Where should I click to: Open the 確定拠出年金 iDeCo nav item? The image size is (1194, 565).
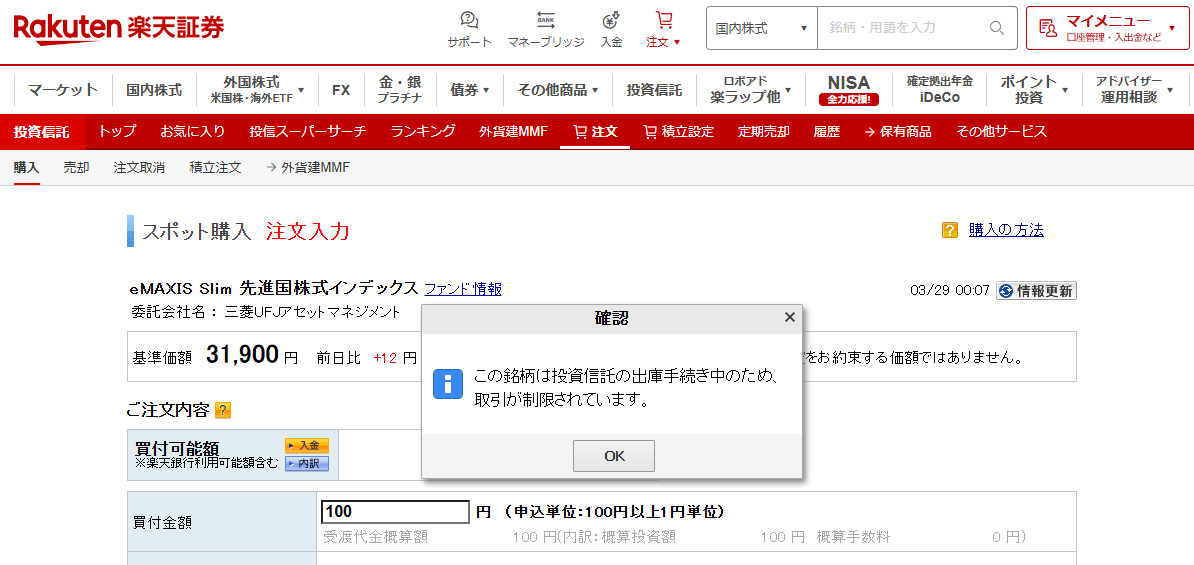(x=939, y=90)
